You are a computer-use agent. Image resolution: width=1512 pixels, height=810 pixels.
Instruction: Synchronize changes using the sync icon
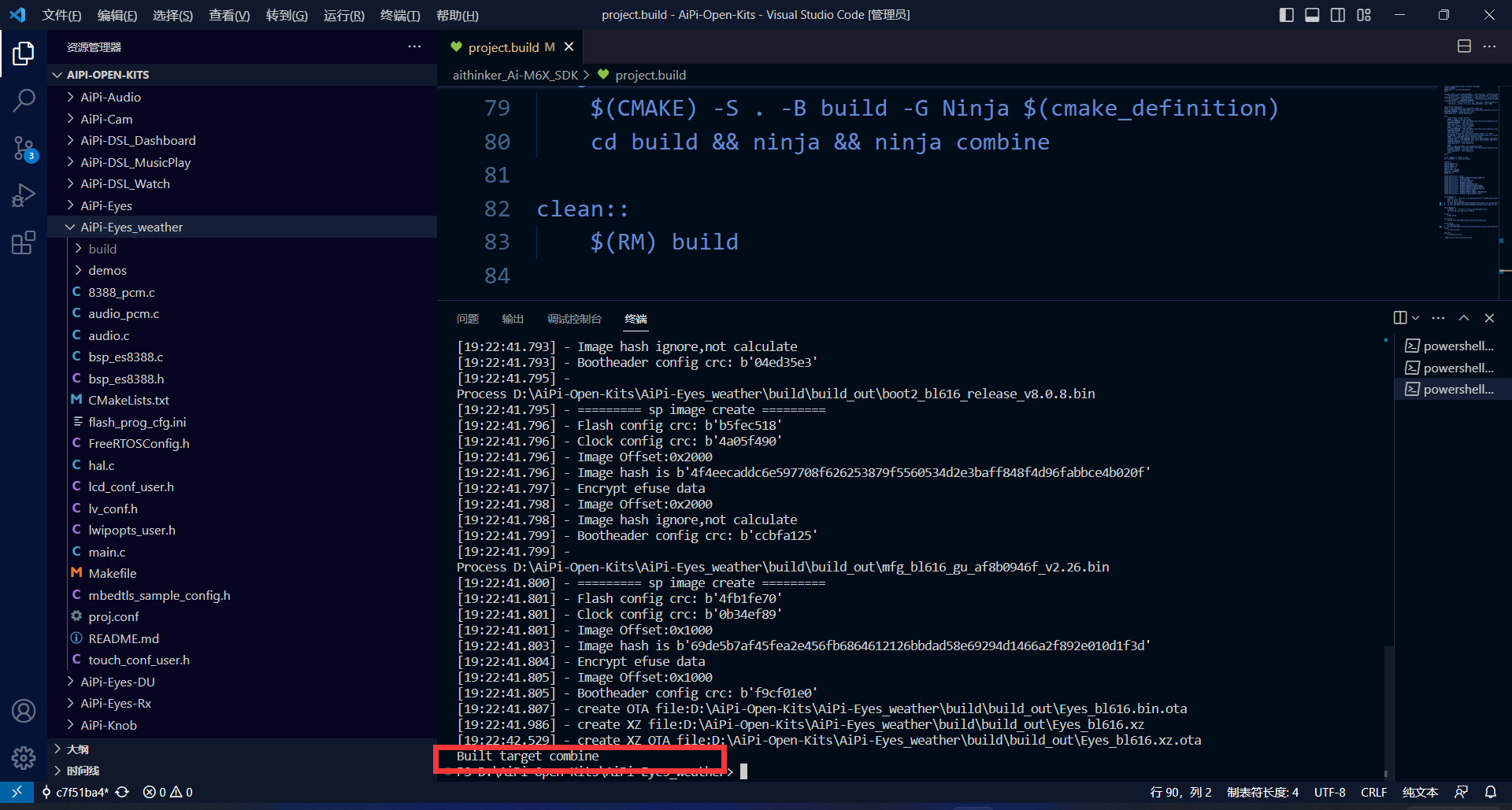pyautogui.click(x=123, y=792)
